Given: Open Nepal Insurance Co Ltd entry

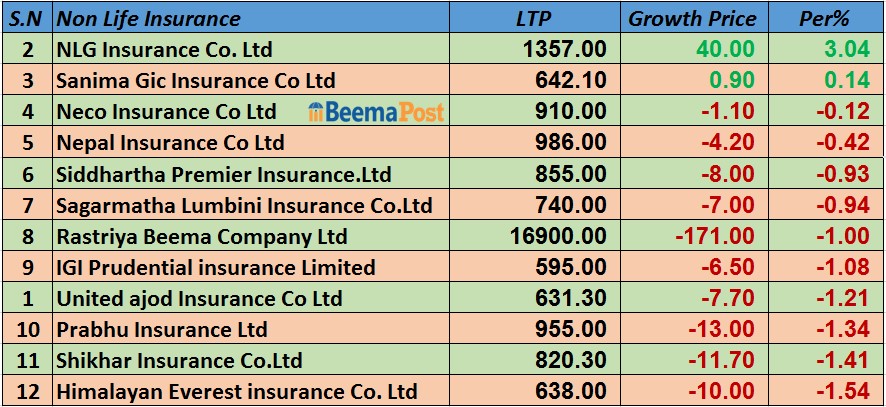Looking at the screenshot, I should click(171, 143).
